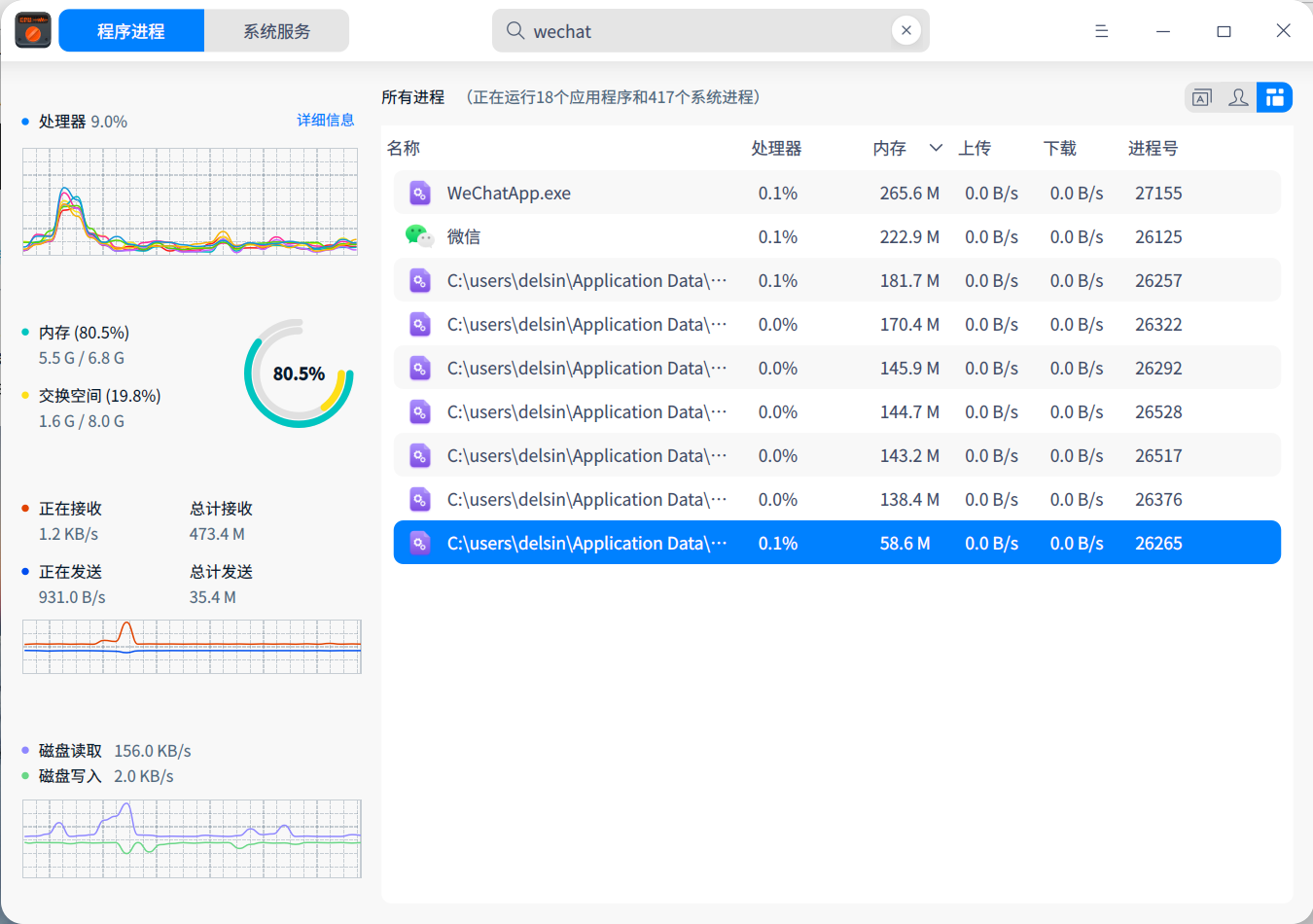Switch to the 系统服务 tab

tap(276, 30)
